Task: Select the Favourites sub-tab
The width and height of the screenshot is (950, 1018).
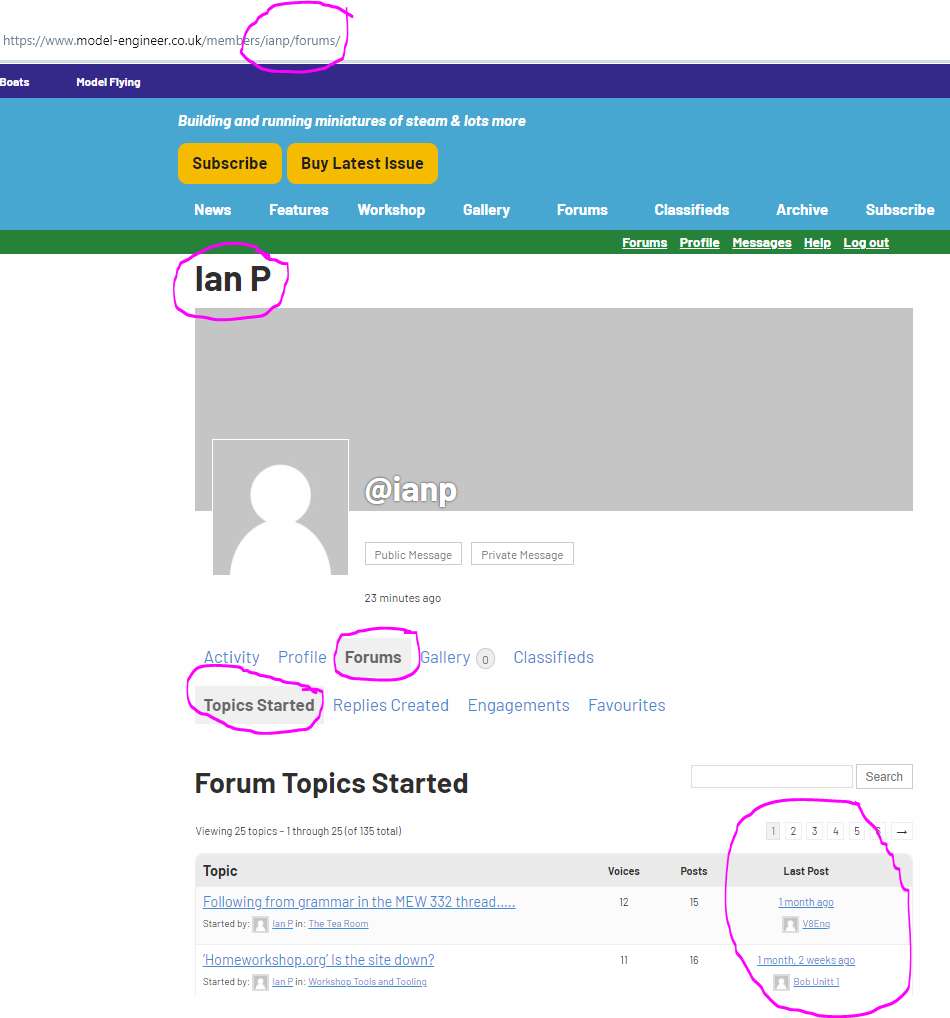Action: tap(627, 705)
